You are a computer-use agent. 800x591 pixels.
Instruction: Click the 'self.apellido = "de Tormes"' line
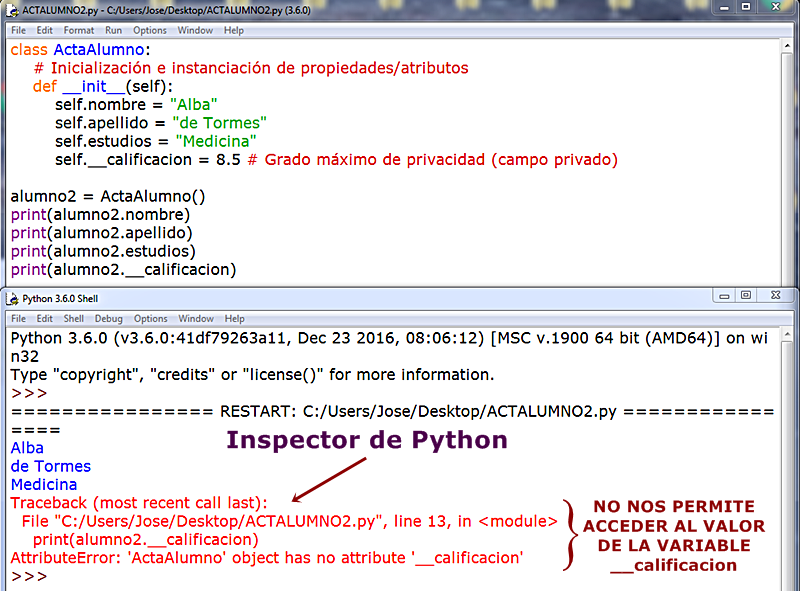click(x=161, y=123)
